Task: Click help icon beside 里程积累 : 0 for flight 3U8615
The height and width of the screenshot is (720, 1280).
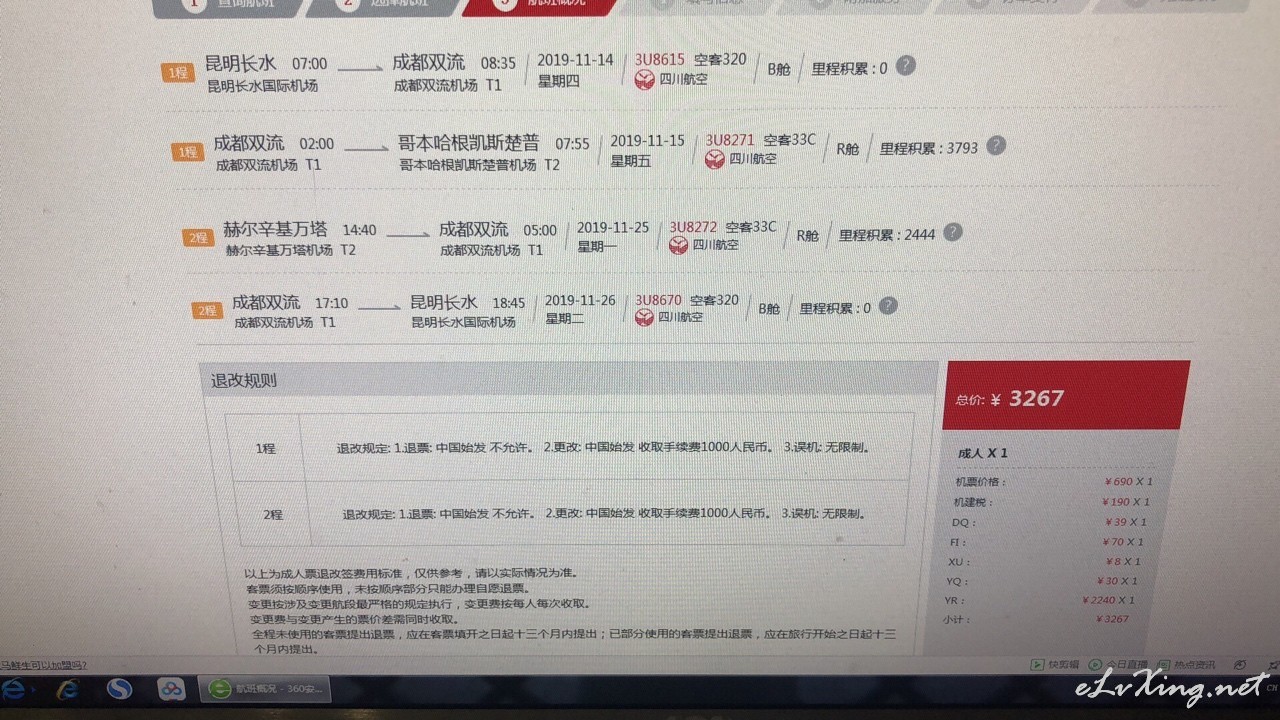Action: (x=905, y=67)
